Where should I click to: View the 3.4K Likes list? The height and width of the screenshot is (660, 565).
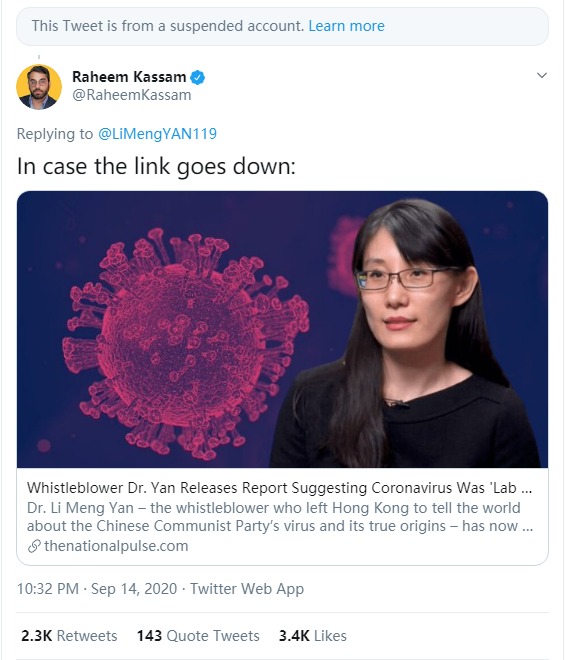[x=312, y=636]
